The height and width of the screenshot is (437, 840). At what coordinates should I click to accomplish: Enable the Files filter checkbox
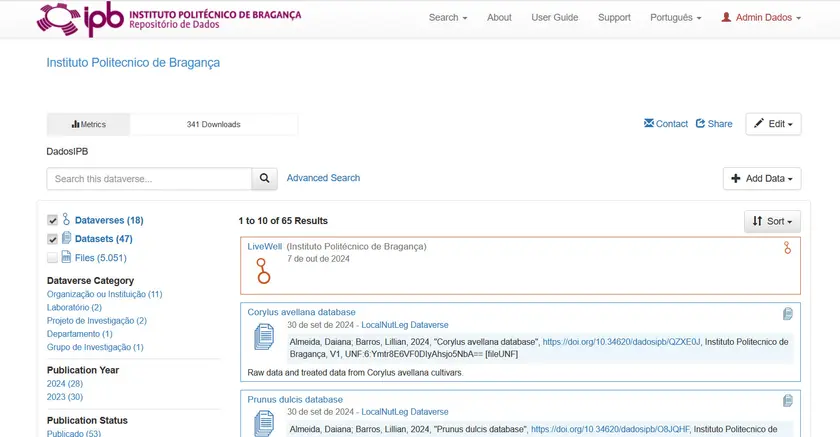(x=53, y=258)
